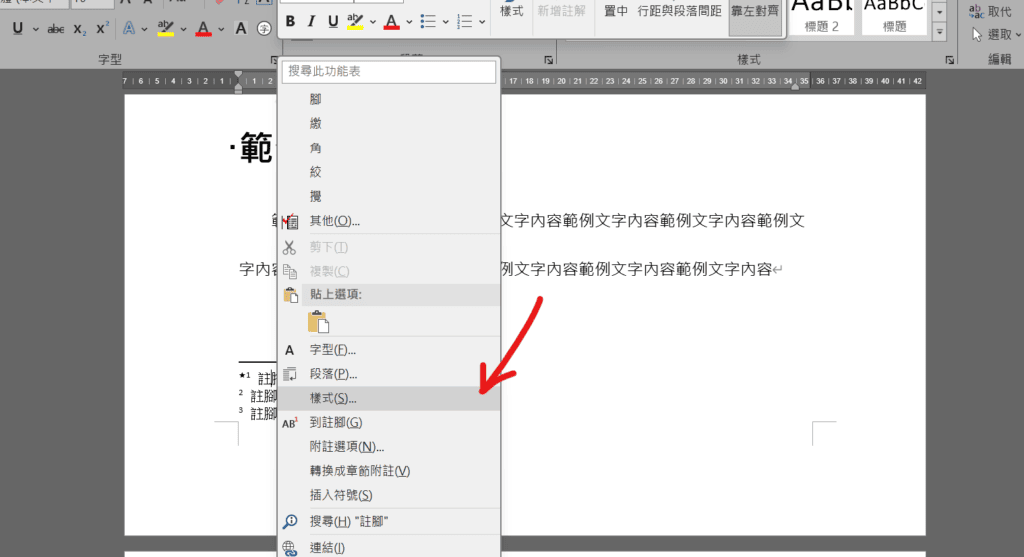1024x557 pixels.
Task: Show next row of styles gallery
Action: pos(939,12)
